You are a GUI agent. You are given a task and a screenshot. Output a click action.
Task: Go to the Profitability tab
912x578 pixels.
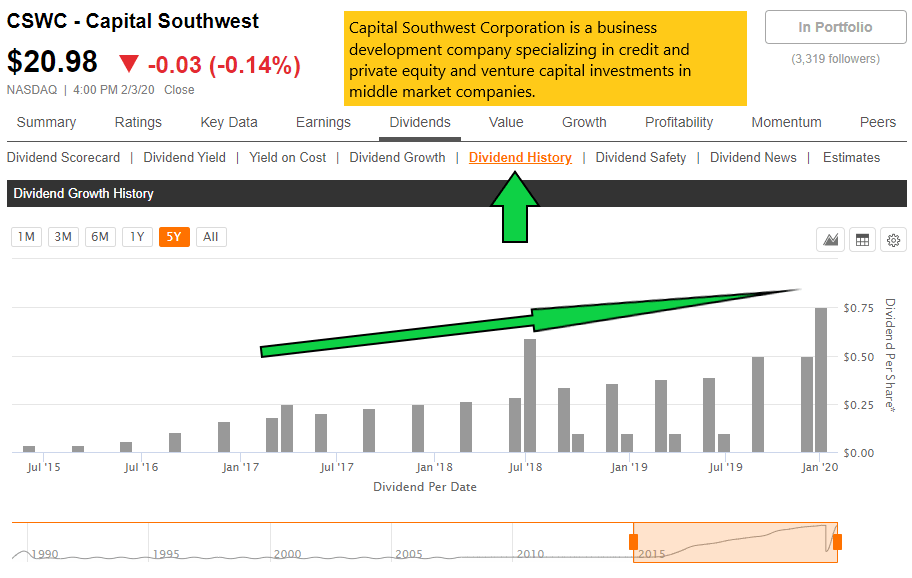coord(679,122)
